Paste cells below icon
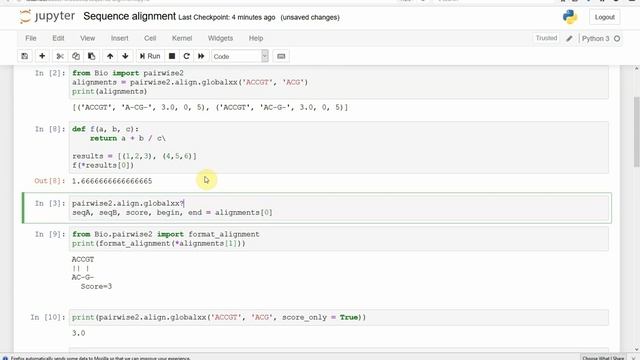The image size is (640, 360). [91, 56]
